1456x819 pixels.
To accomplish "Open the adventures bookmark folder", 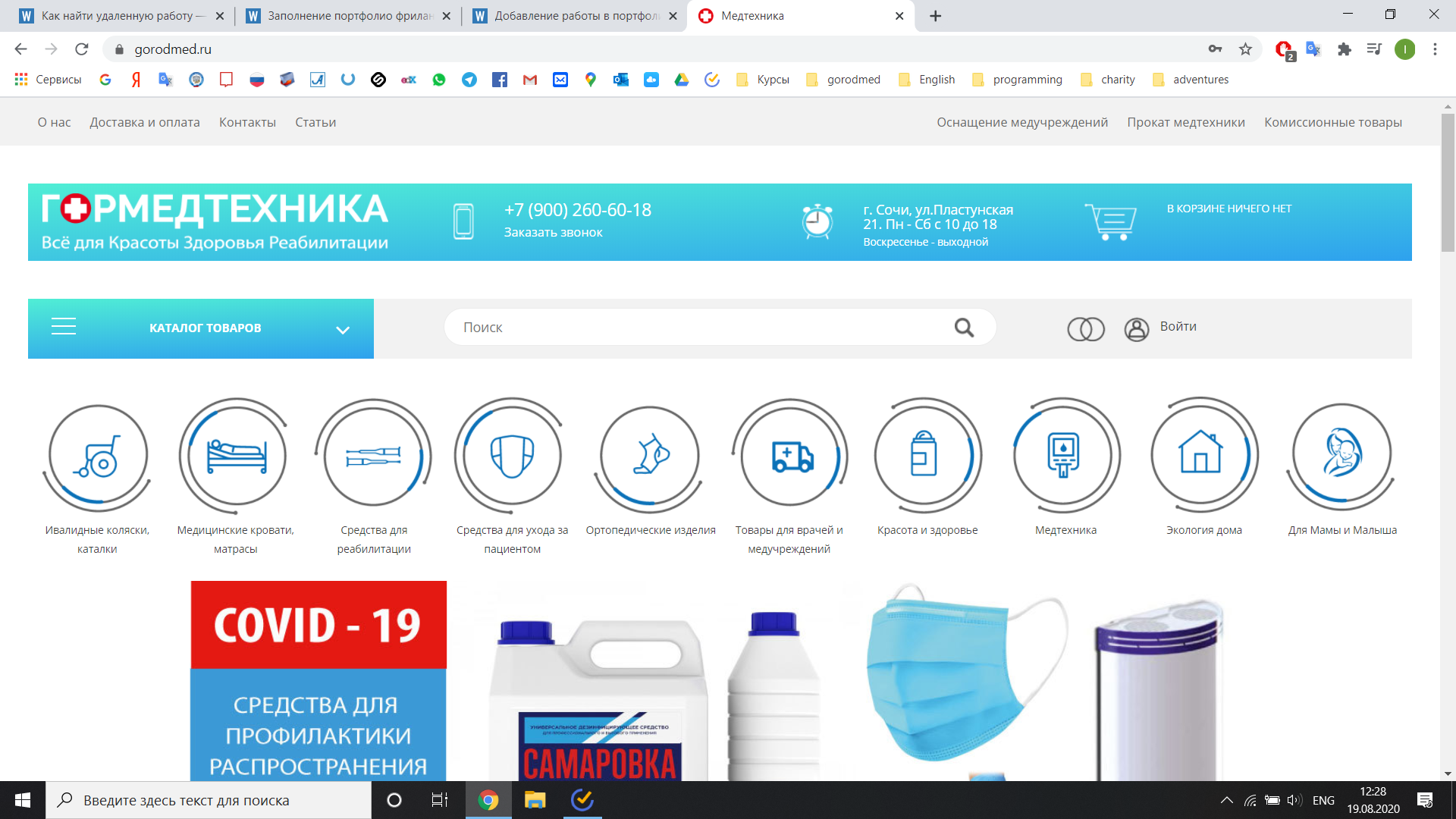I will [1191, 80].
